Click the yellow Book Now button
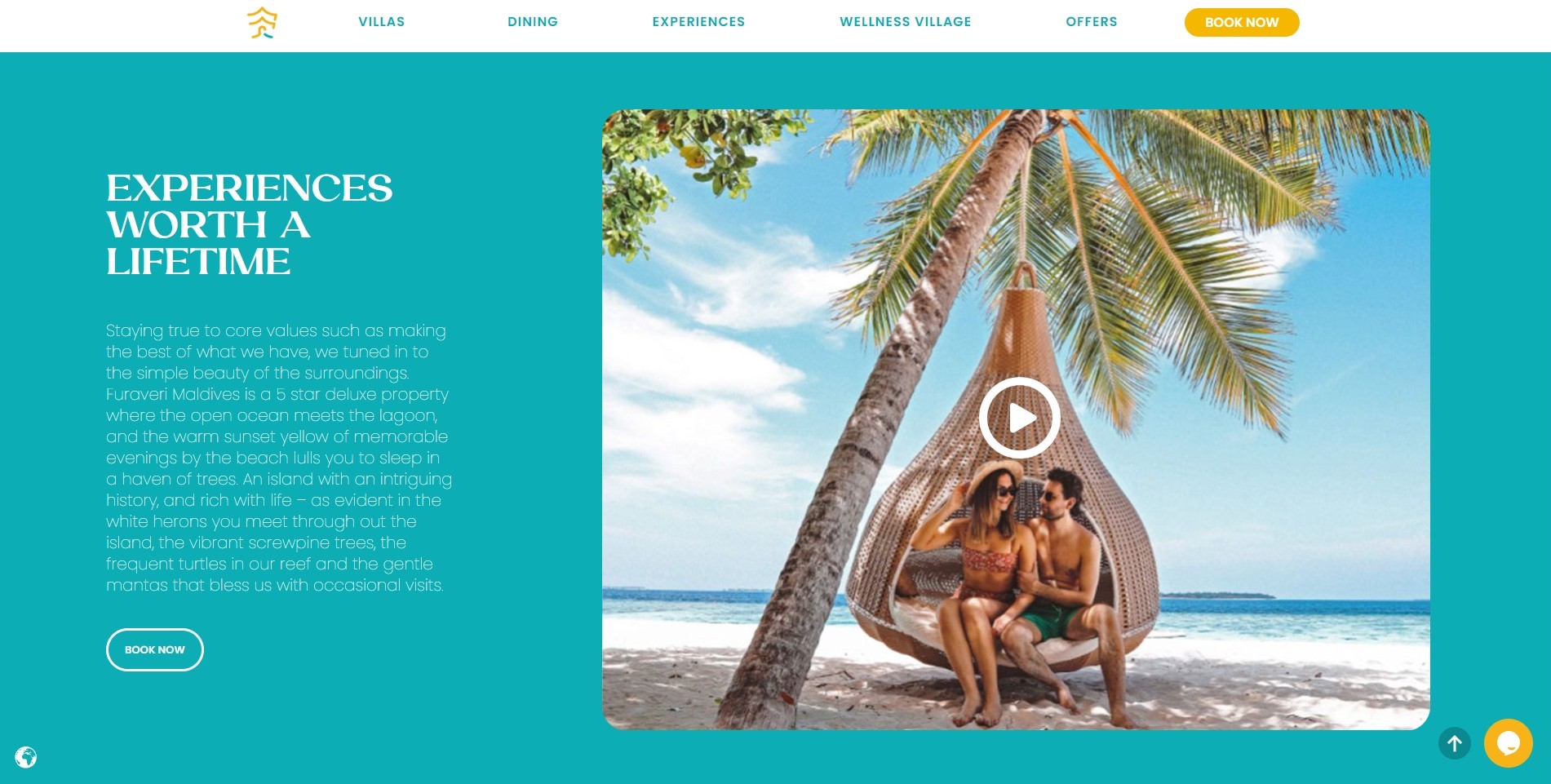The image size is (1551, 784). 1242,23
